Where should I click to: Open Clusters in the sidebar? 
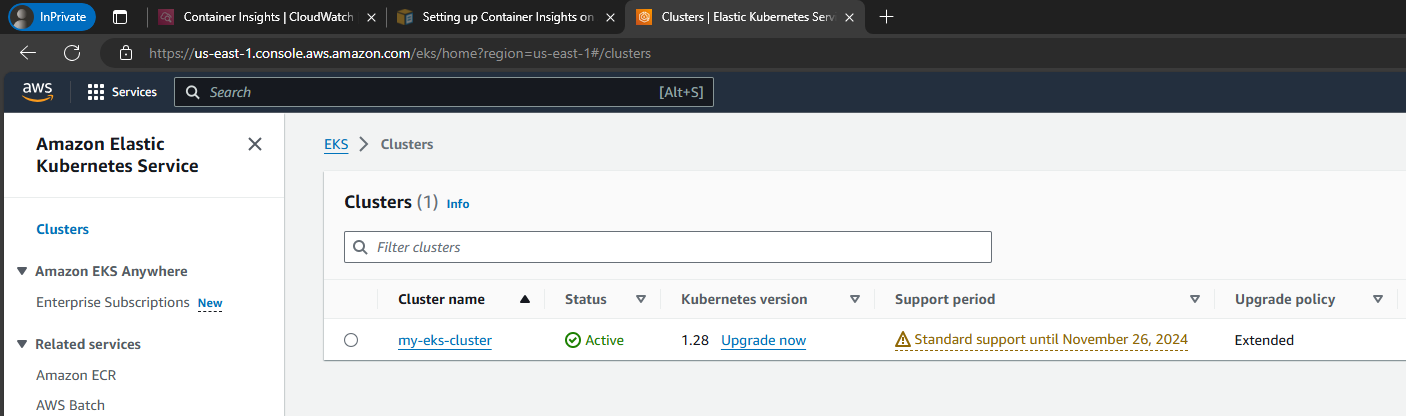click(62, 229)
